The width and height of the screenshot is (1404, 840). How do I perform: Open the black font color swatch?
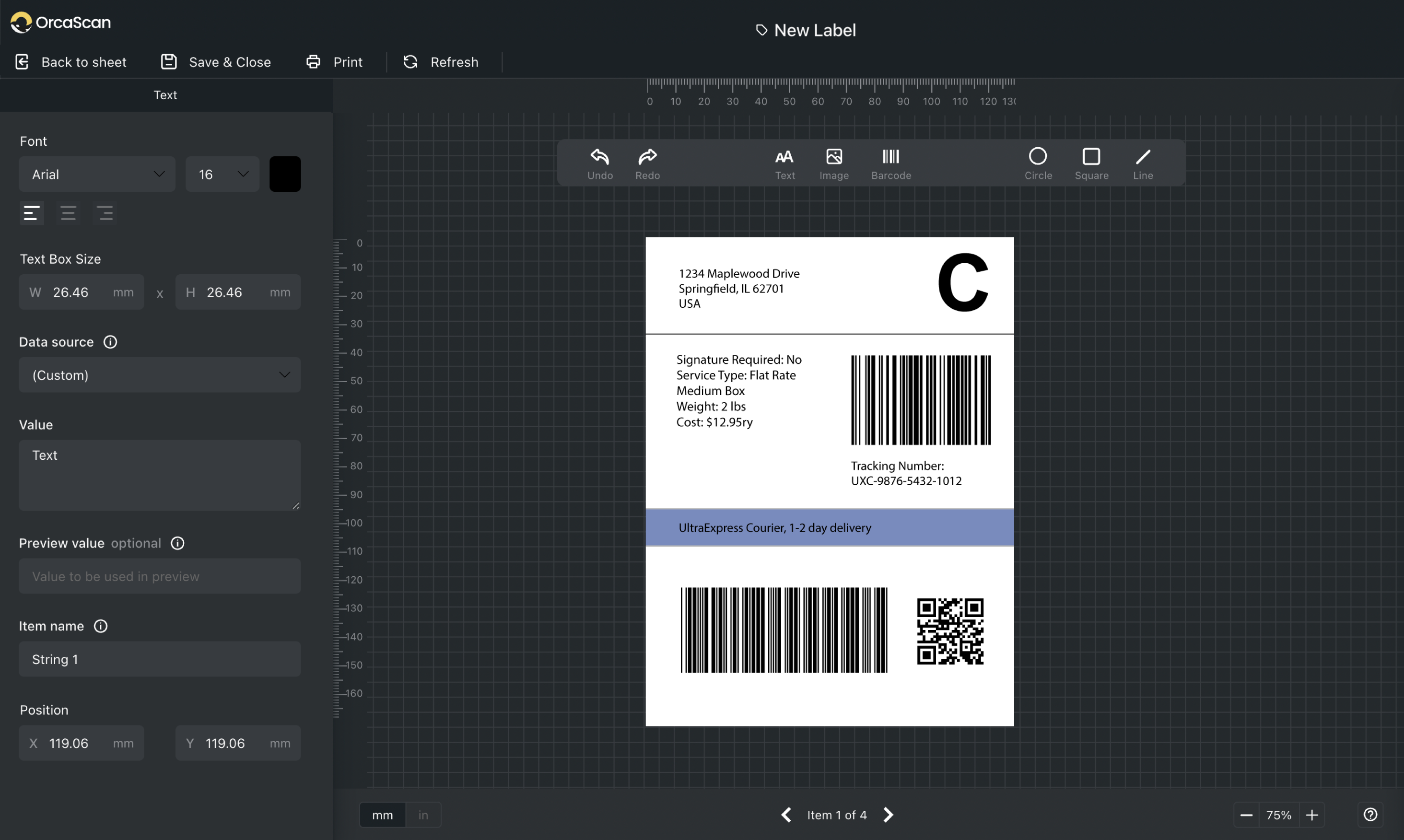pyautogui.click(x=285, y=174)
